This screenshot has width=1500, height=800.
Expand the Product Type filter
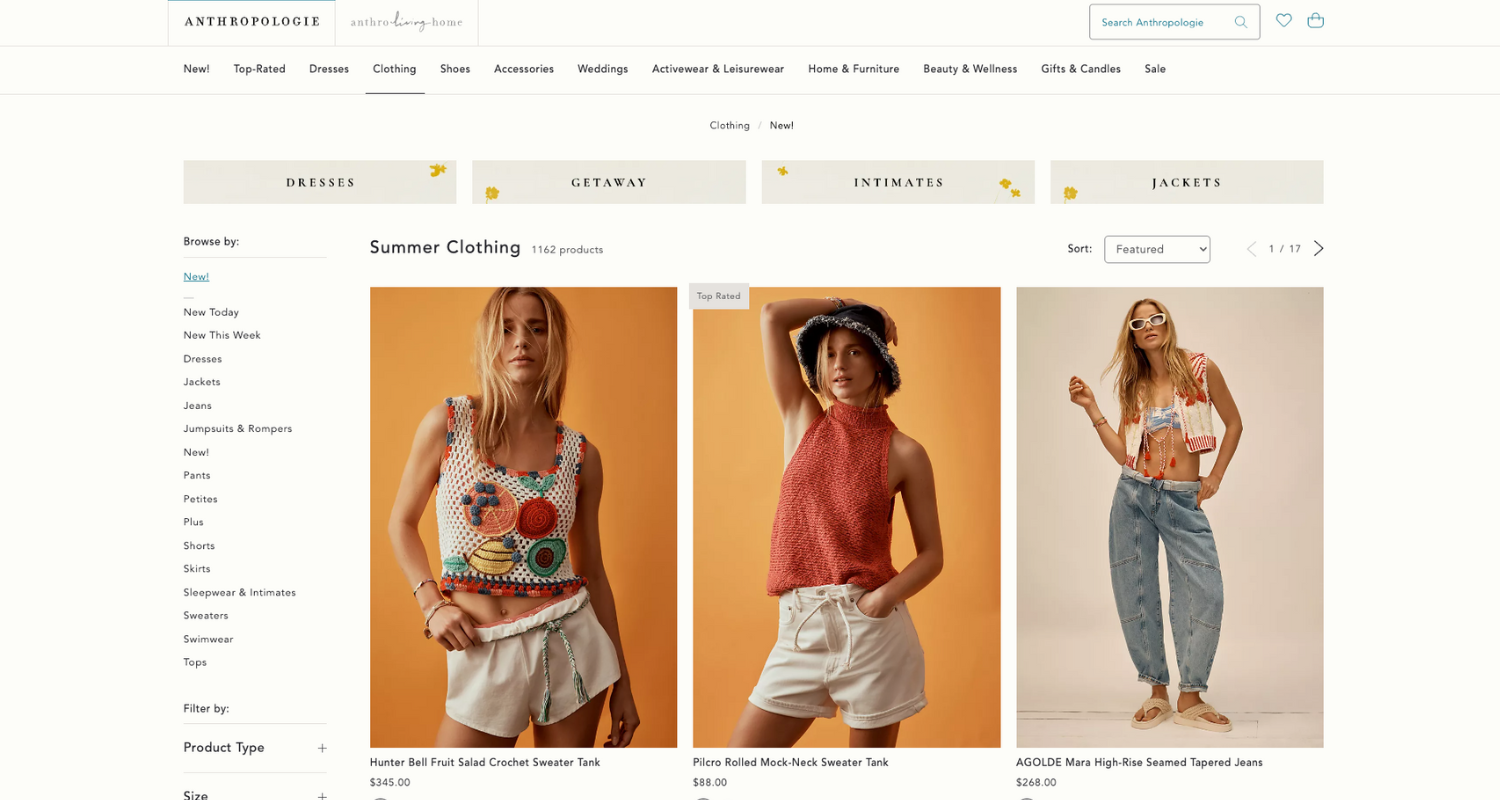(255, 748)
